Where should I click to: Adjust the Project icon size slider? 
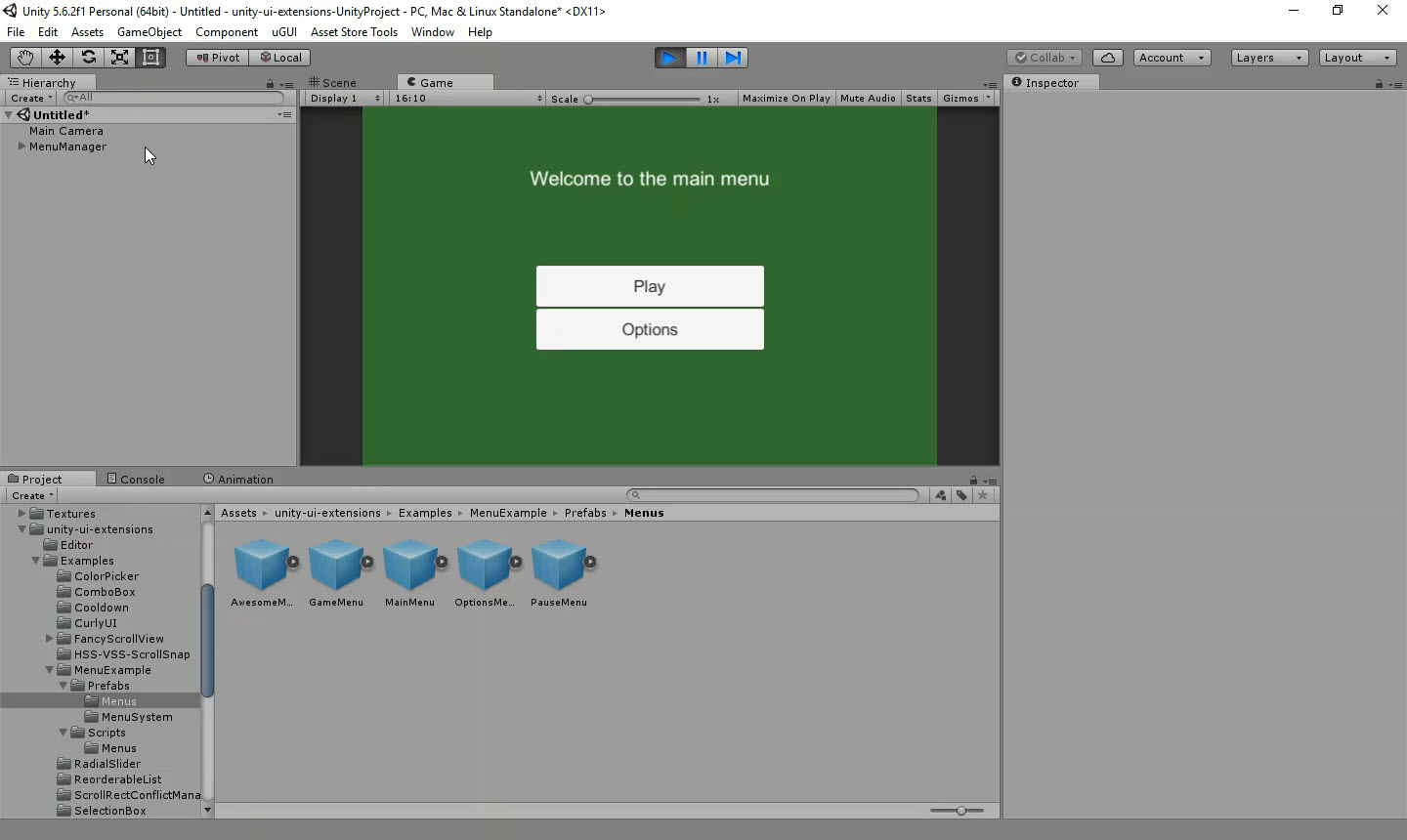(x=957, y=811)
